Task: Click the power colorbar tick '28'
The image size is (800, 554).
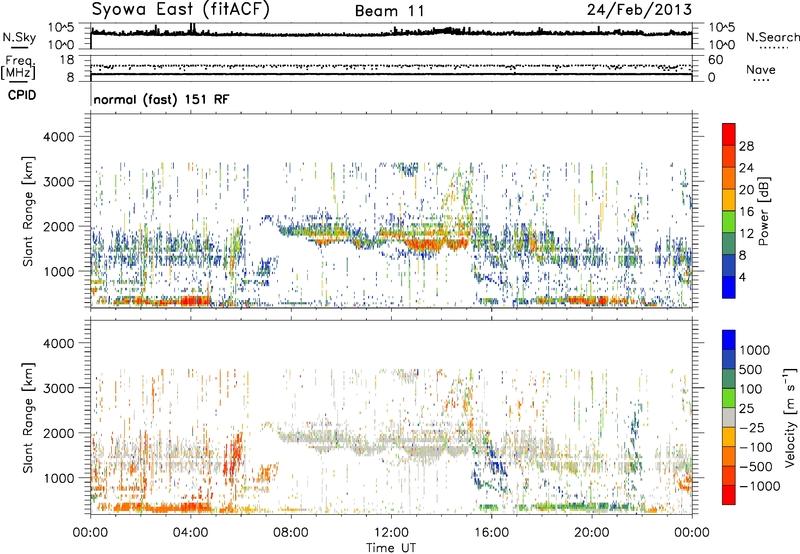Action: [x=746, y=146]
